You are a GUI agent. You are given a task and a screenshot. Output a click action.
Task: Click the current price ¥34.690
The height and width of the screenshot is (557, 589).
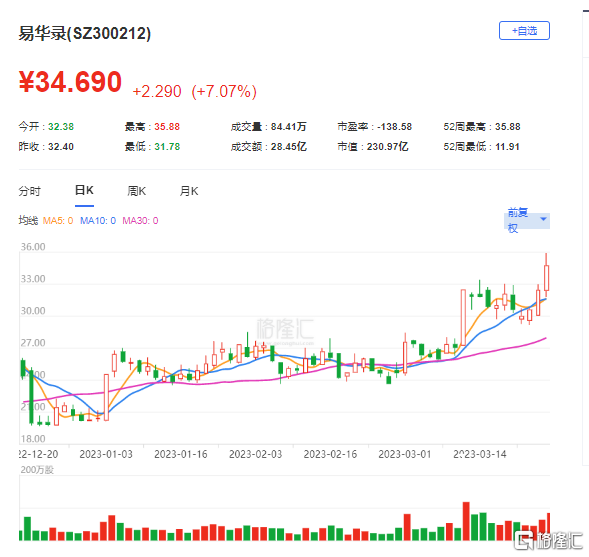coord(70,82)
